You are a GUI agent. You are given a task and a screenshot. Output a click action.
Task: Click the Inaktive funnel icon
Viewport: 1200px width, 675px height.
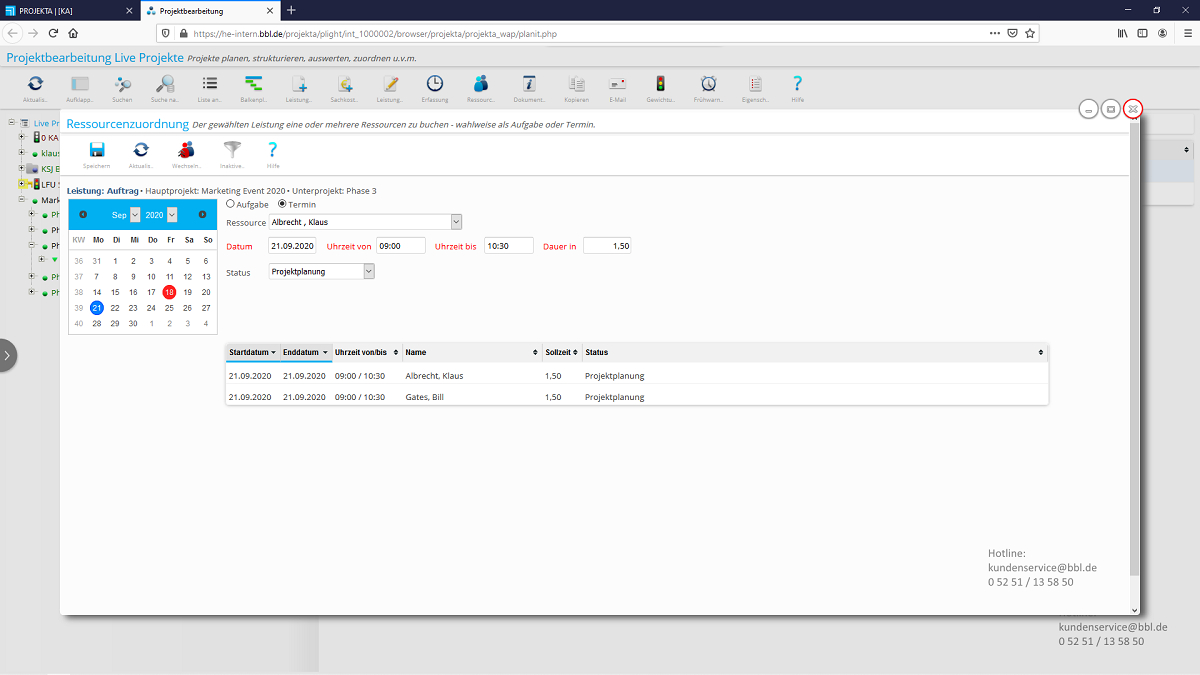point(232,150)
